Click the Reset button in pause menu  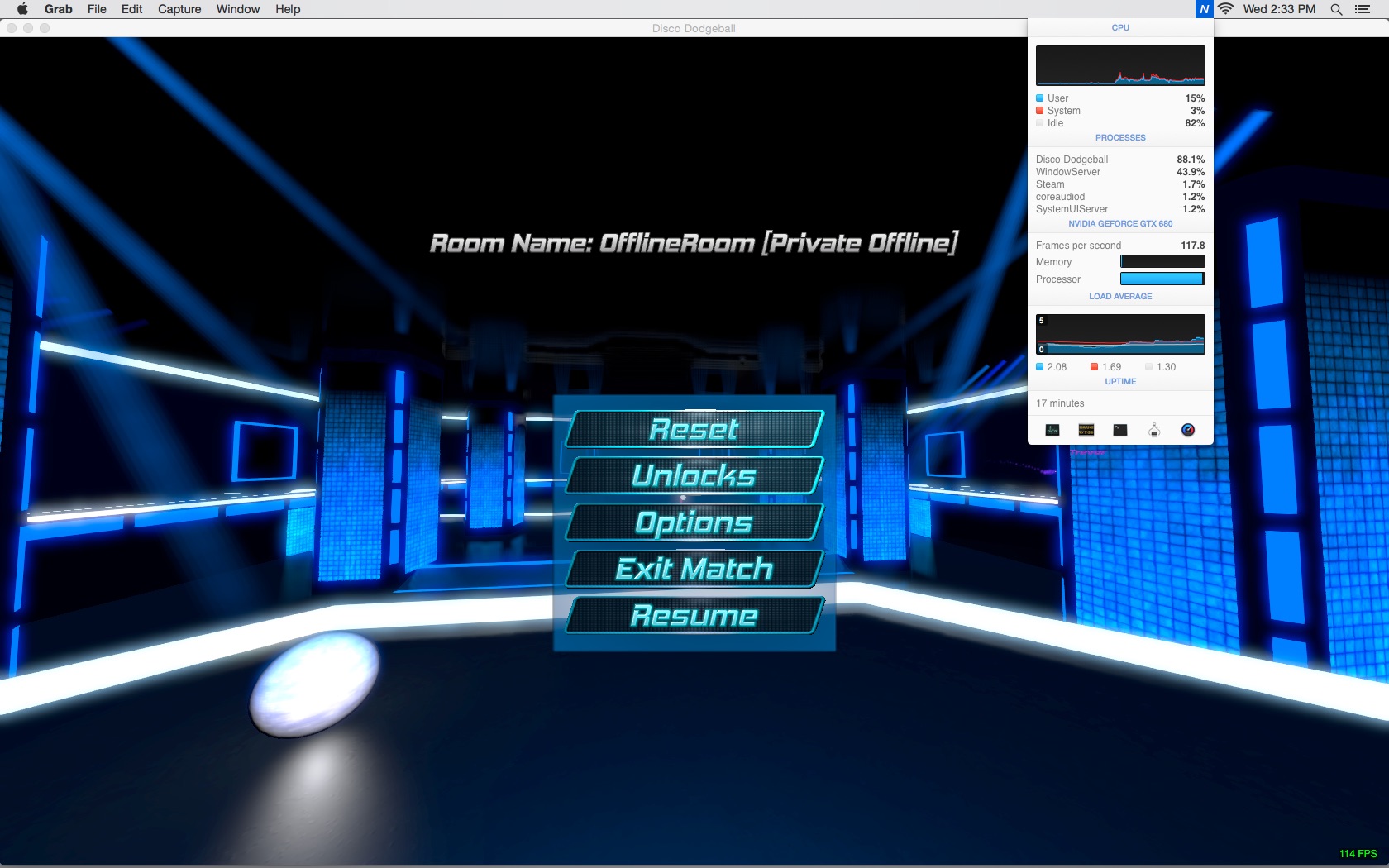[694, 429]
